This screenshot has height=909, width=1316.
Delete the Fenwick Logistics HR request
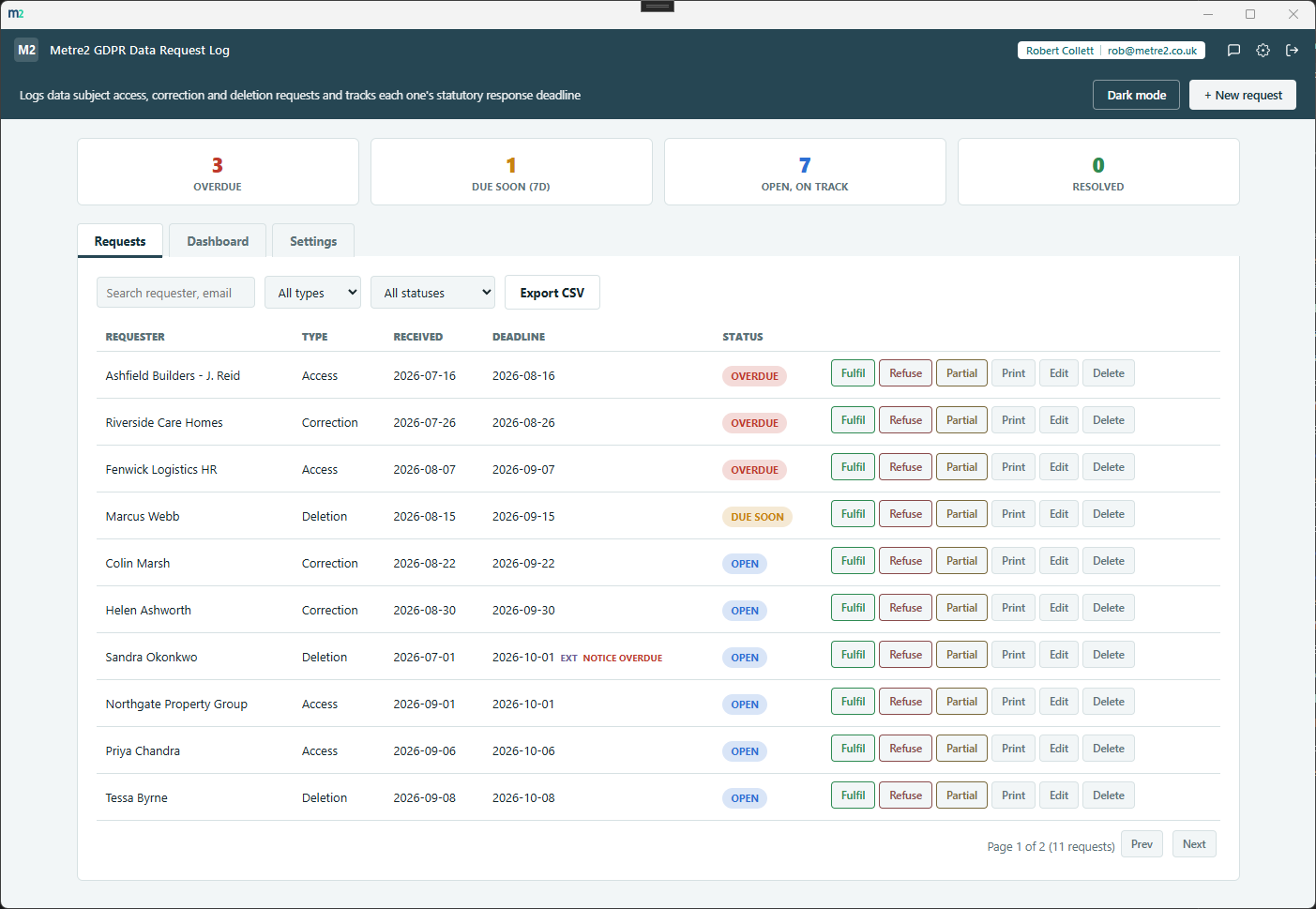click(1109, 467)
